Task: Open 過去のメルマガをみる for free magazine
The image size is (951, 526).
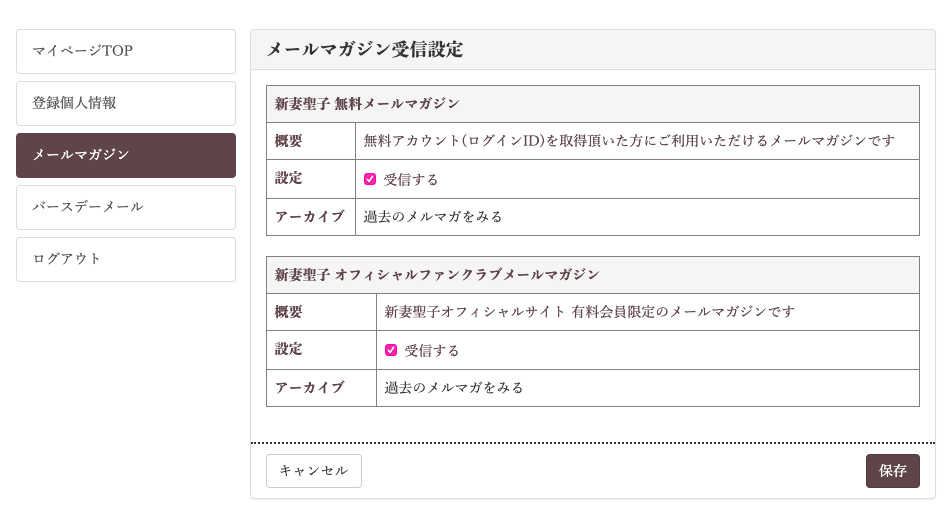Action: (x=433, y=217)
